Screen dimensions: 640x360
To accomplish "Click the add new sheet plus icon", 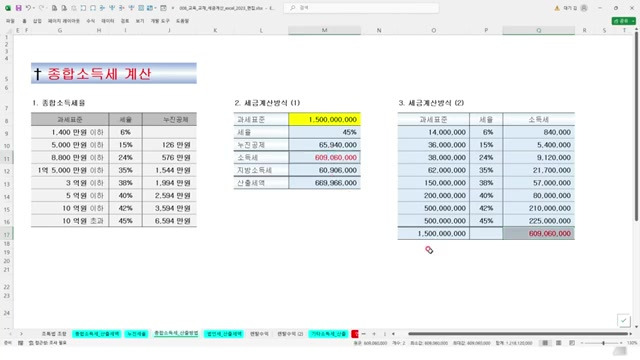I will coord(374,334).
